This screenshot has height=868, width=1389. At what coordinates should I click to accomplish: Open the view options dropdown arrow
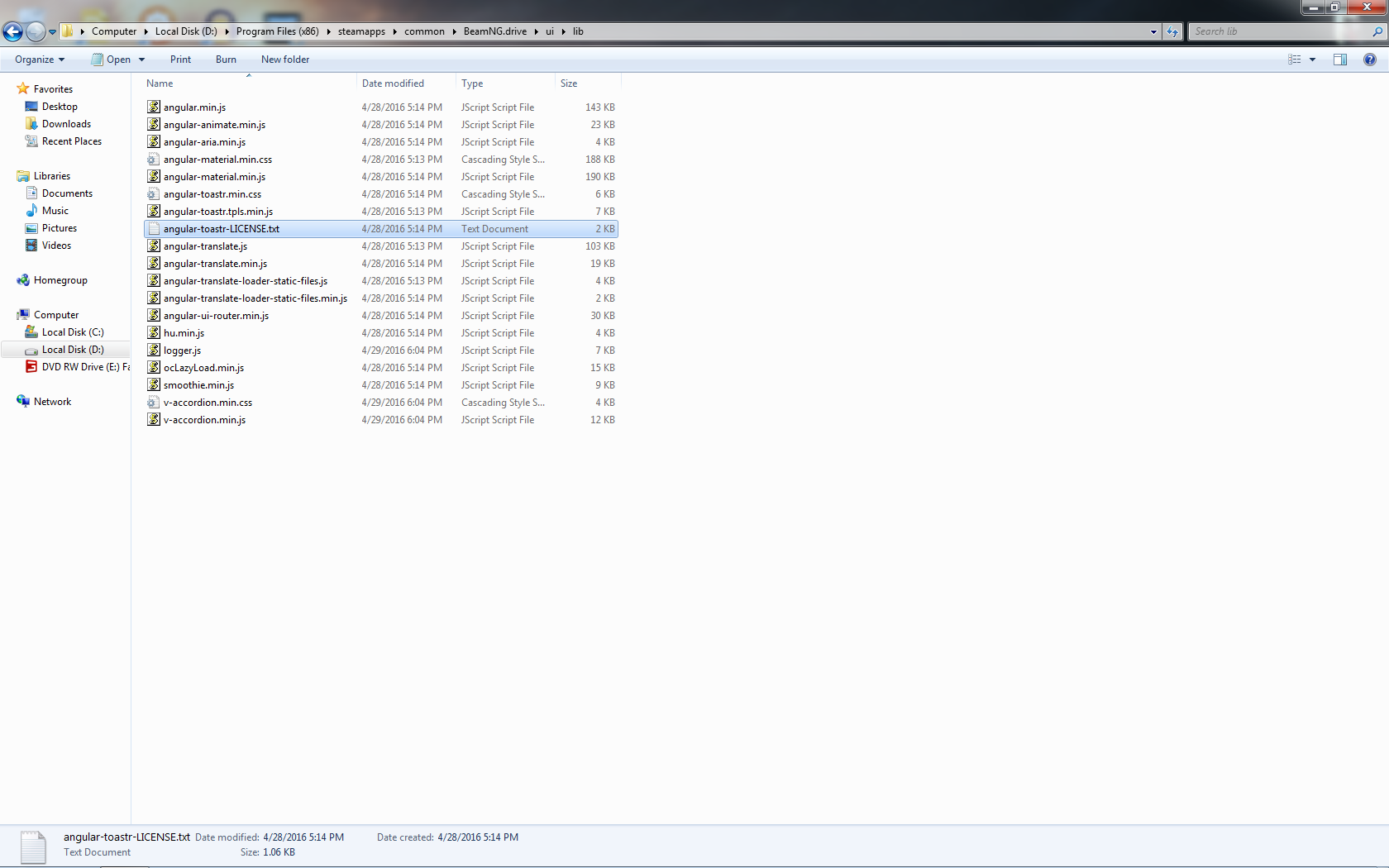pyautogui.click(x=1312, y=60)
